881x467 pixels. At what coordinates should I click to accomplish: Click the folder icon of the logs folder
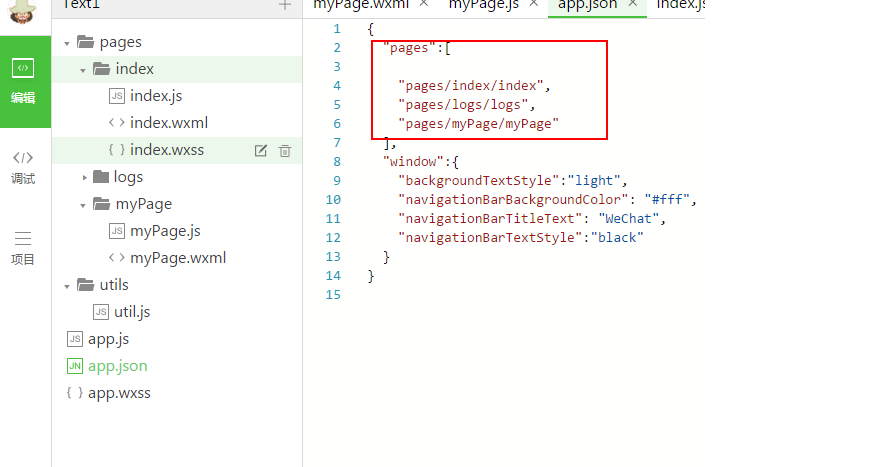point(101,176)
